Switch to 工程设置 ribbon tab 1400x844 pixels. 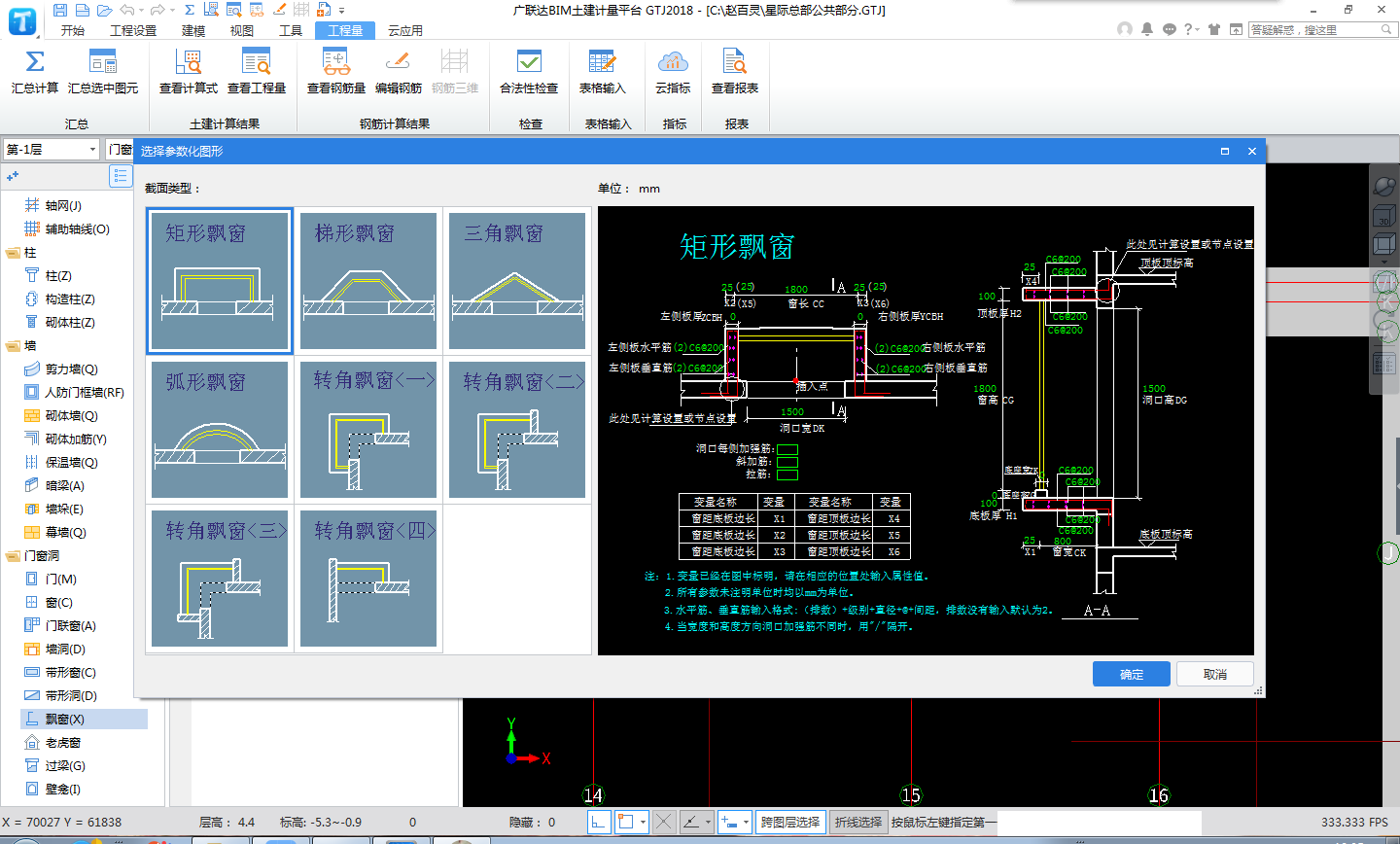133,30
